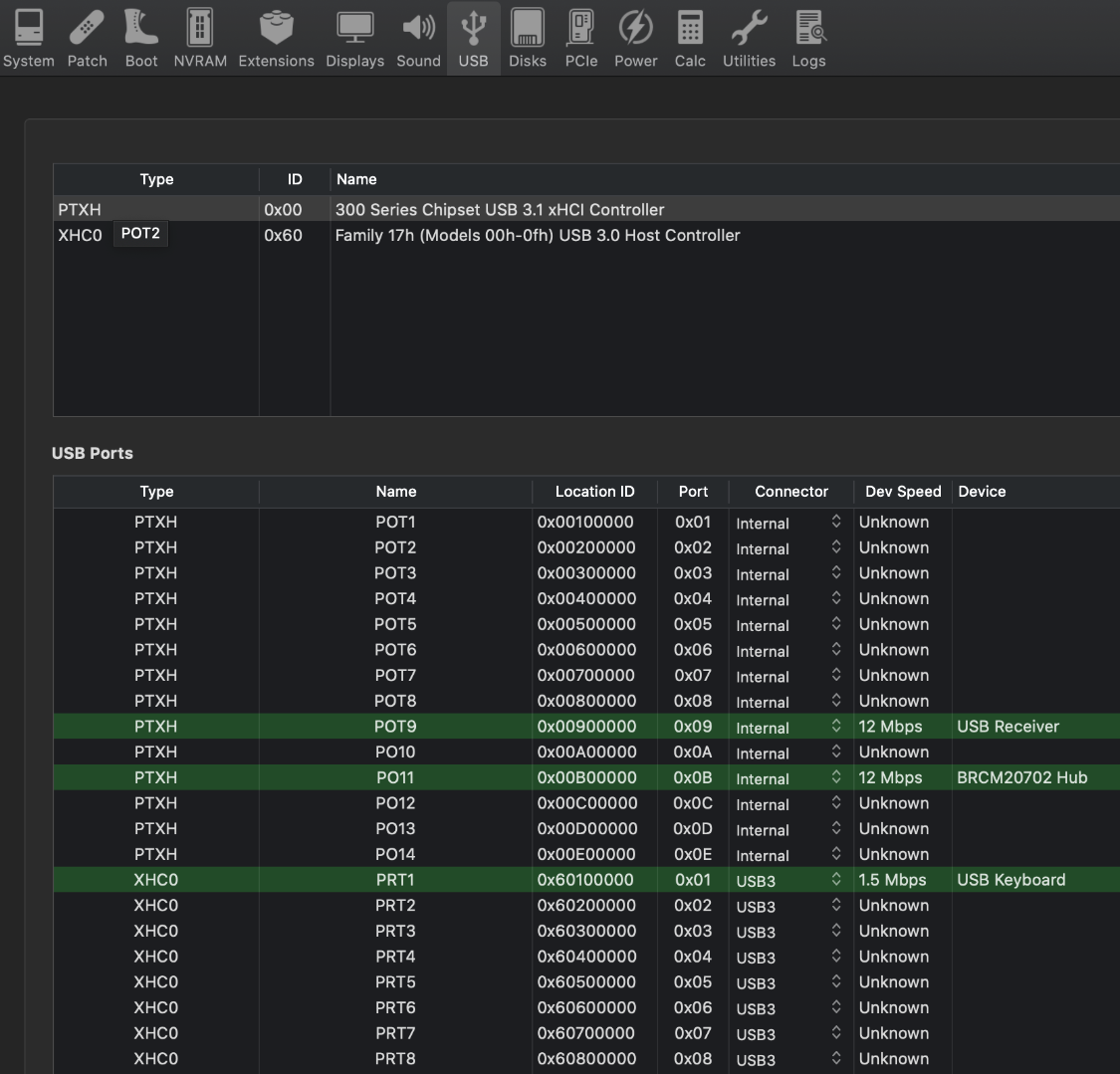Open the Power section

click(x=635, y=38)
